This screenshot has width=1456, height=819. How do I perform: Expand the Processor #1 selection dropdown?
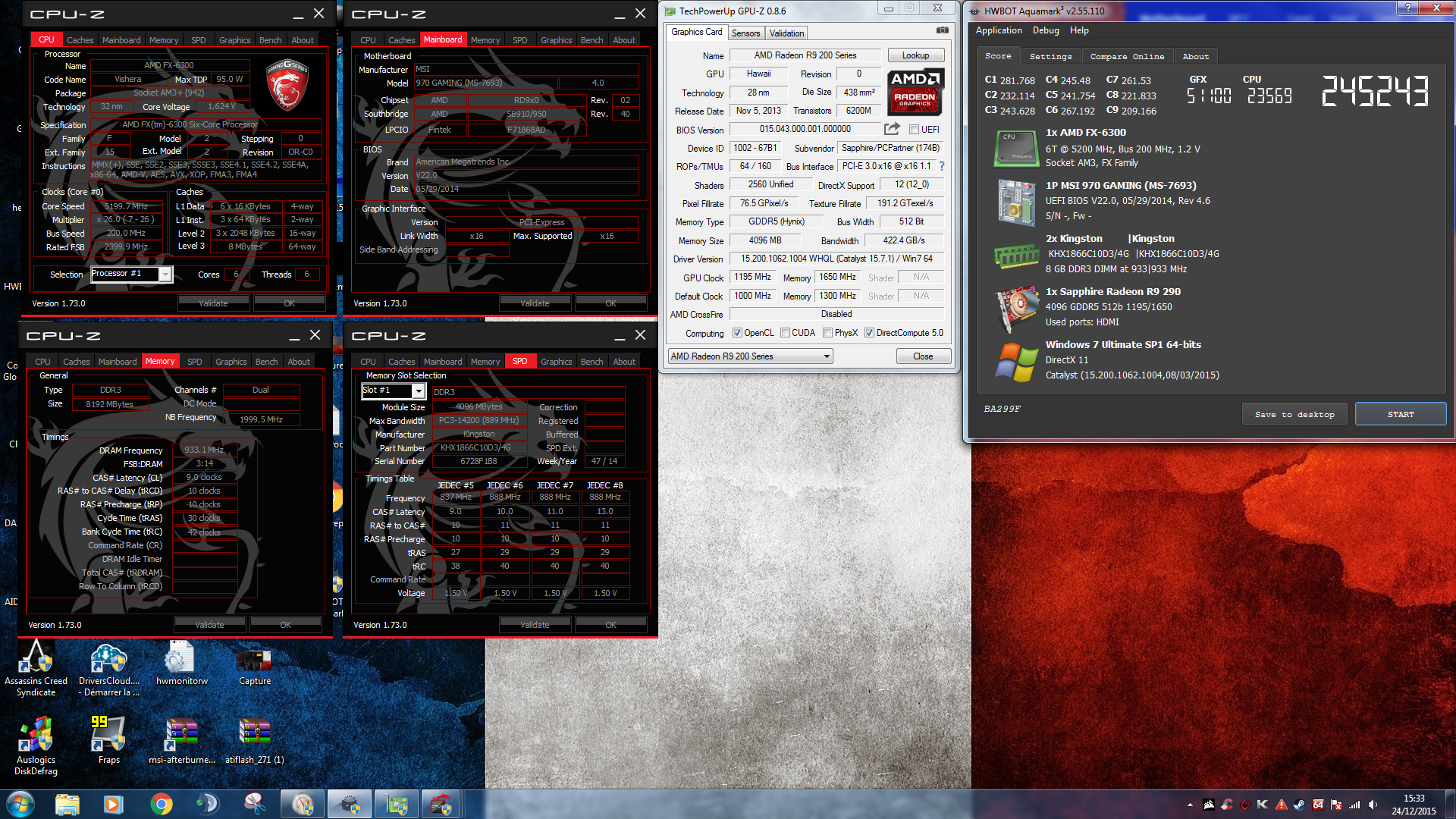click(x=165, y=275)
